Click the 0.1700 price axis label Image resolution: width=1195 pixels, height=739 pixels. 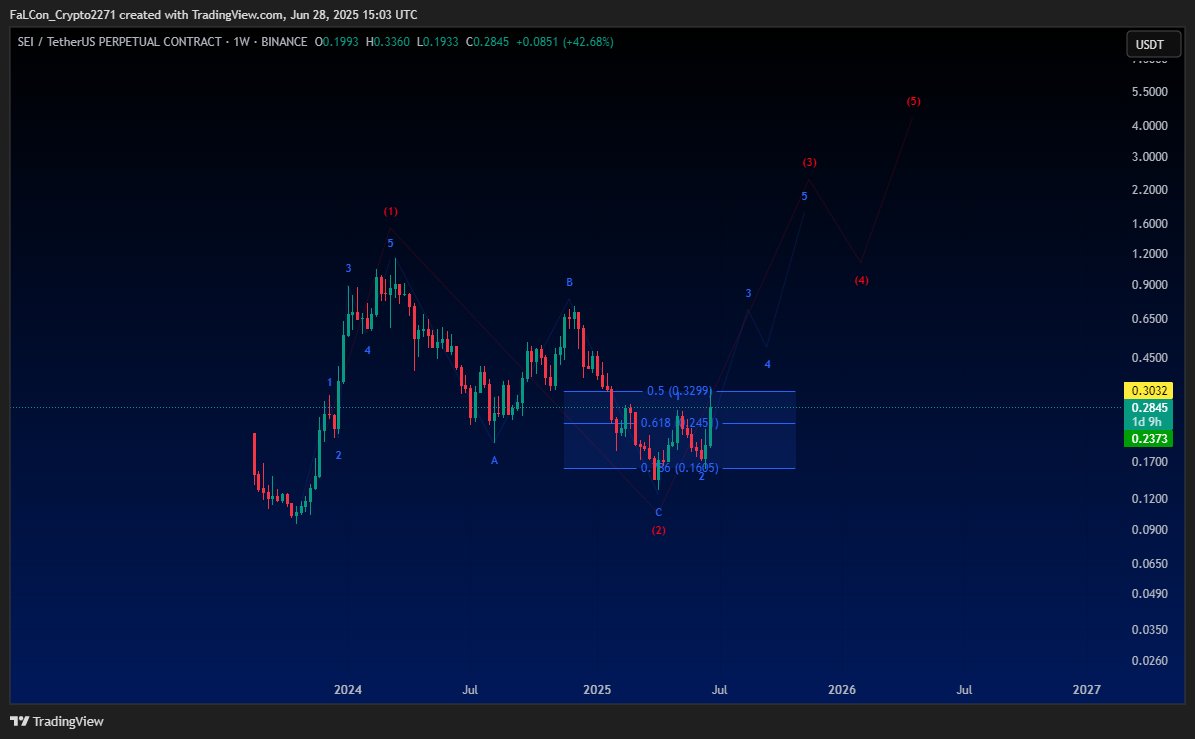tap(1149, 462)
